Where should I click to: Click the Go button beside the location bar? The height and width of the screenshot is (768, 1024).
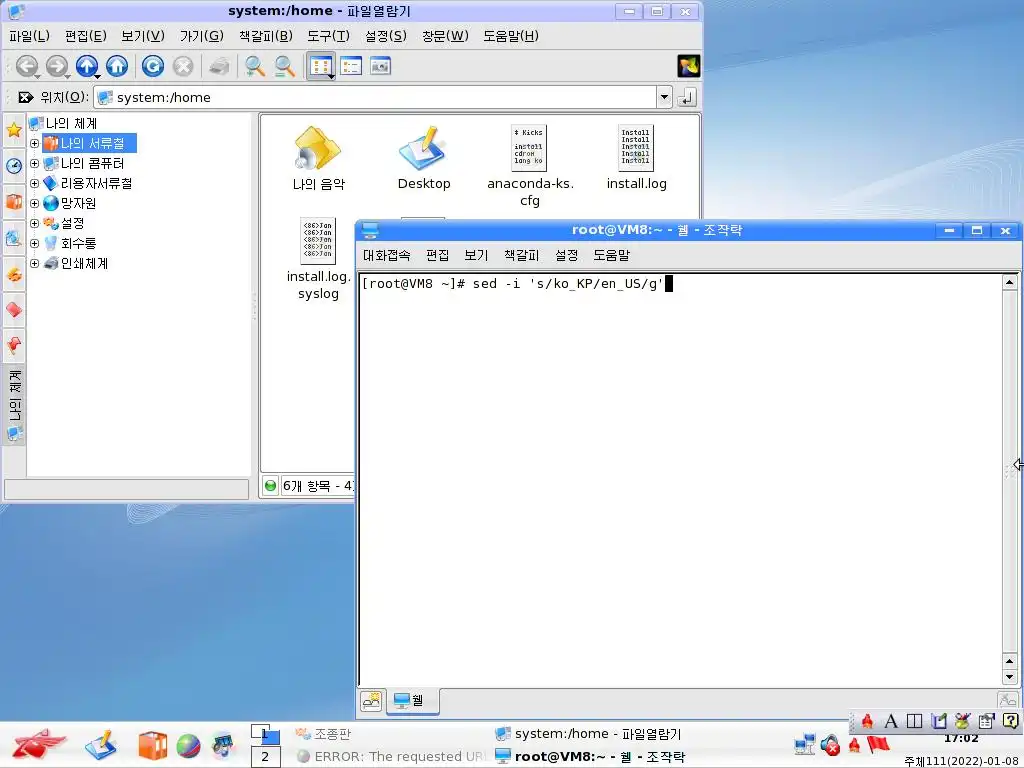(686, 97)
